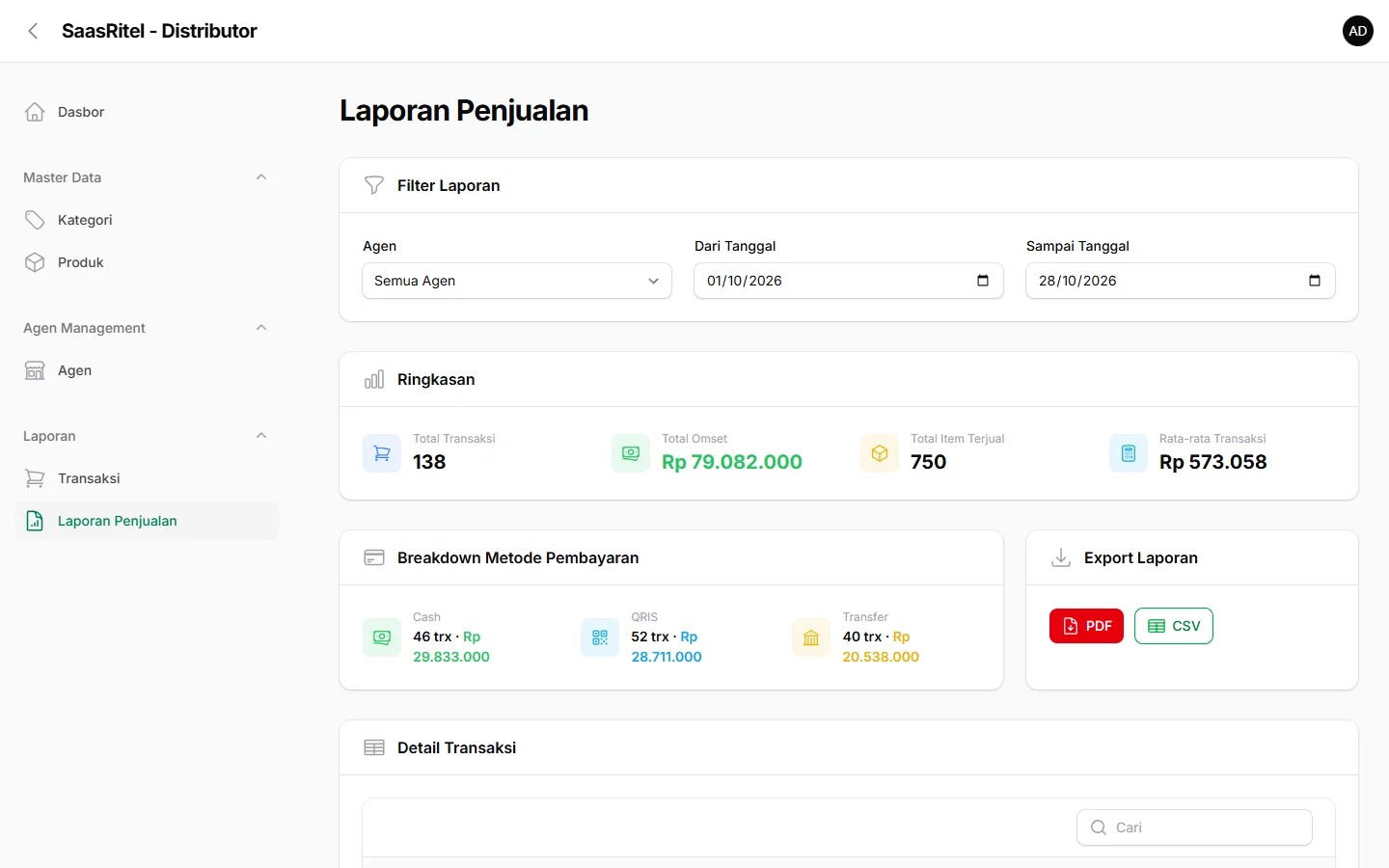Click the Agen store icon
This screenshot has height=868, width=1389.
tap(35, 370)
